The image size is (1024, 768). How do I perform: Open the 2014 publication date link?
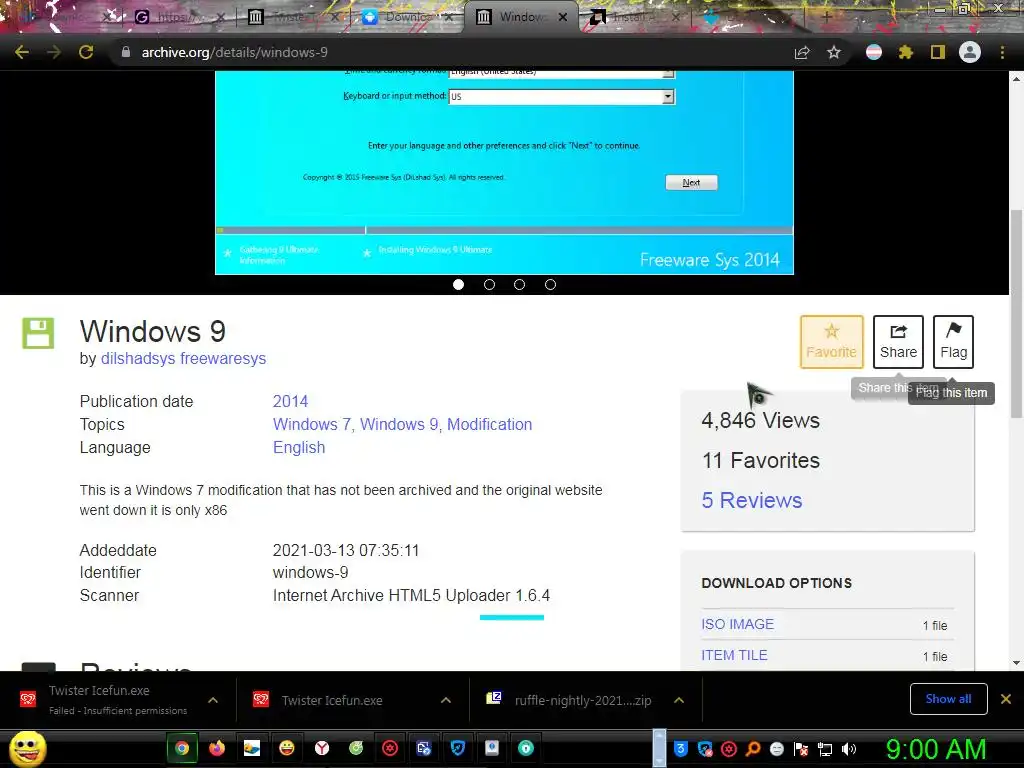point(290,401)
